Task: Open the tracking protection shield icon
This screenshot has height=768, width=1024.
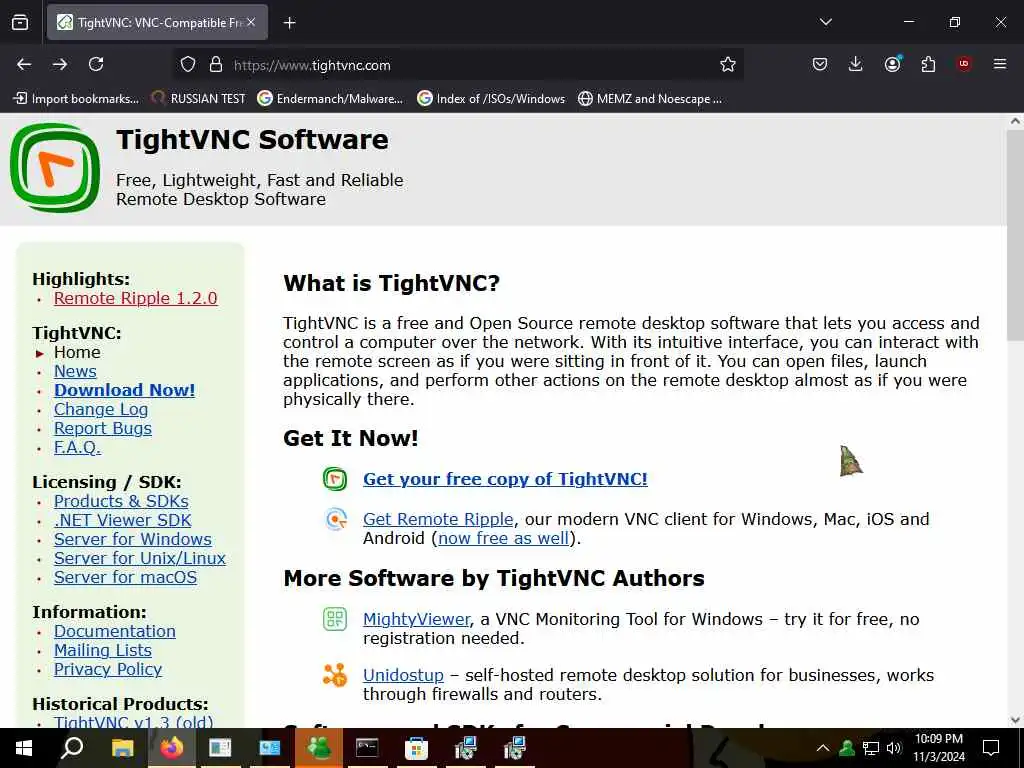Action: (188, 65)
